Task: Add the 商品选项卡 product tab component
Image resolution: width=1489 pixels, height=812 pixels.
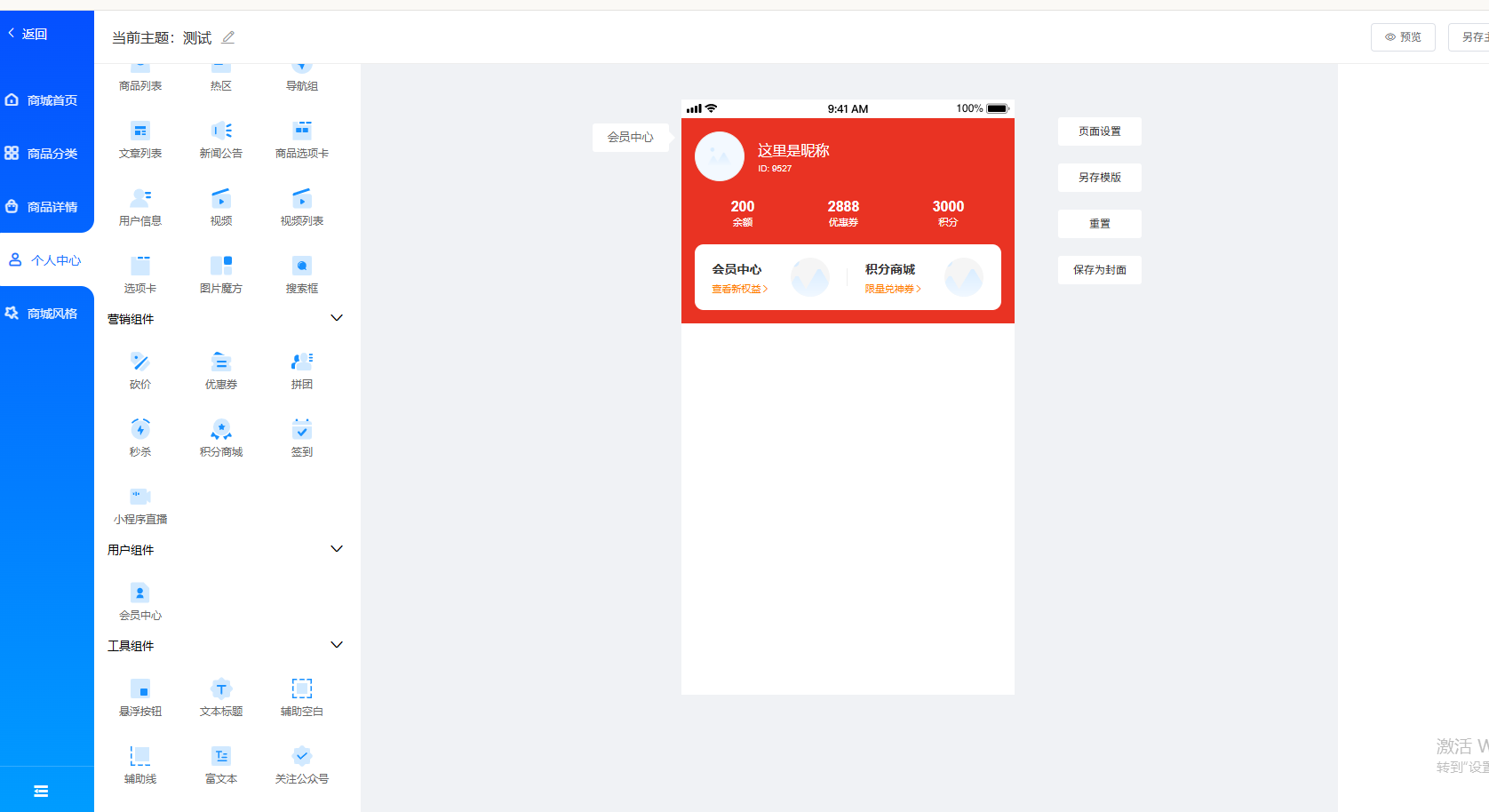Action: tap(302, 140)
